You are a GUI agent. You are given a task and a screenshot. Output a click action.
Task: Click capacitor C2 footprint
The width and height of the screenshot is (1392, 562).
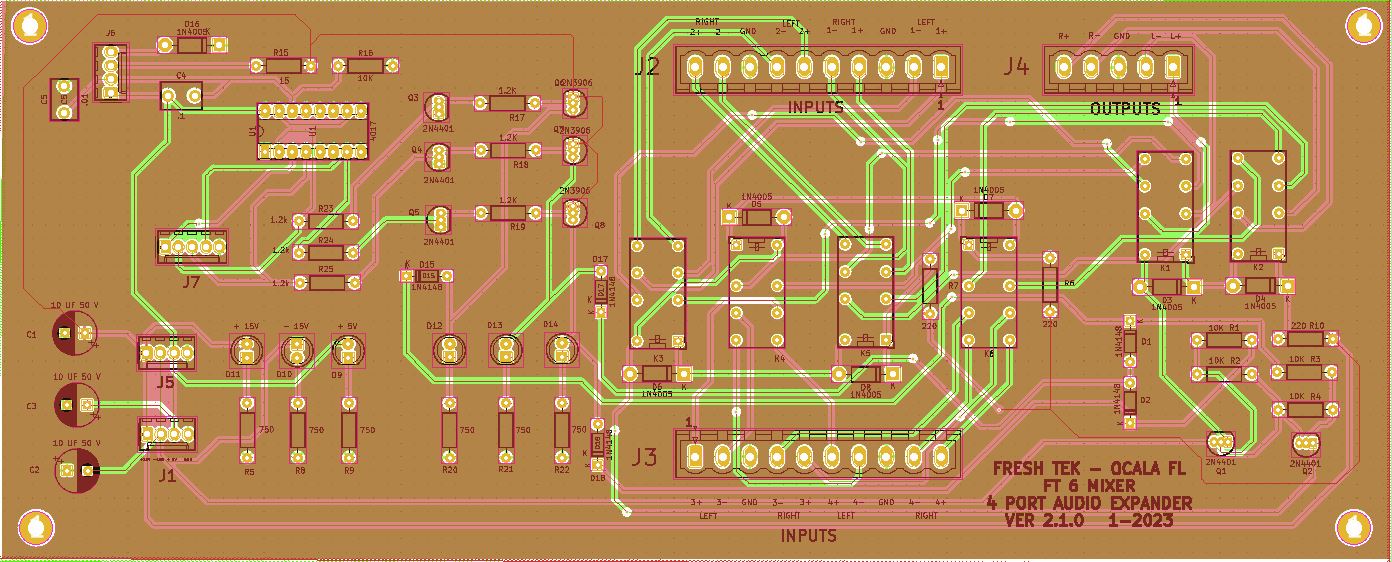(x=76, y=469)
